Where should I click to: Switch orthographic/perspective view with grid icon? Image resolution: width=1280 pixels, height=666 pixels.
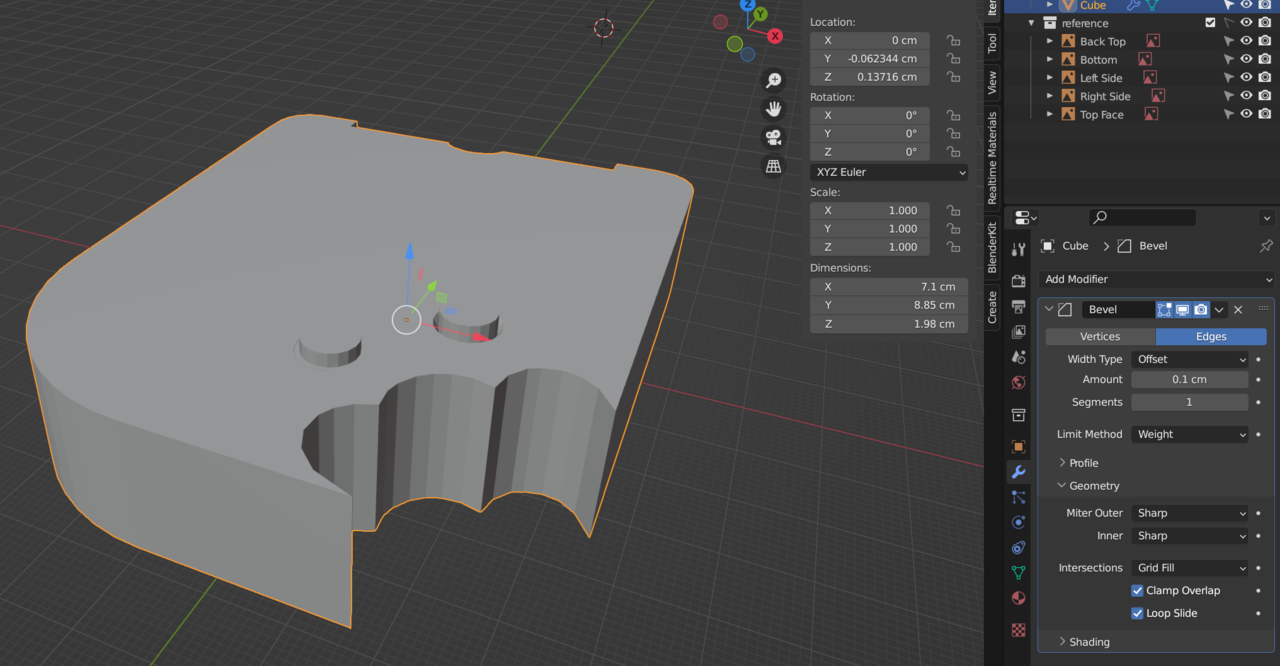coord(773,166)
